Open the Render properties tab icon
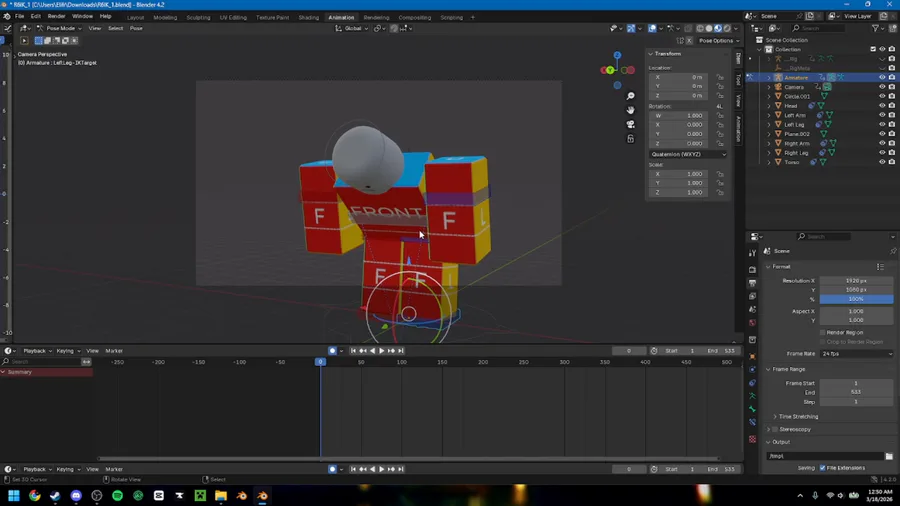The image size is (900, 506). [x=752, y=270]
